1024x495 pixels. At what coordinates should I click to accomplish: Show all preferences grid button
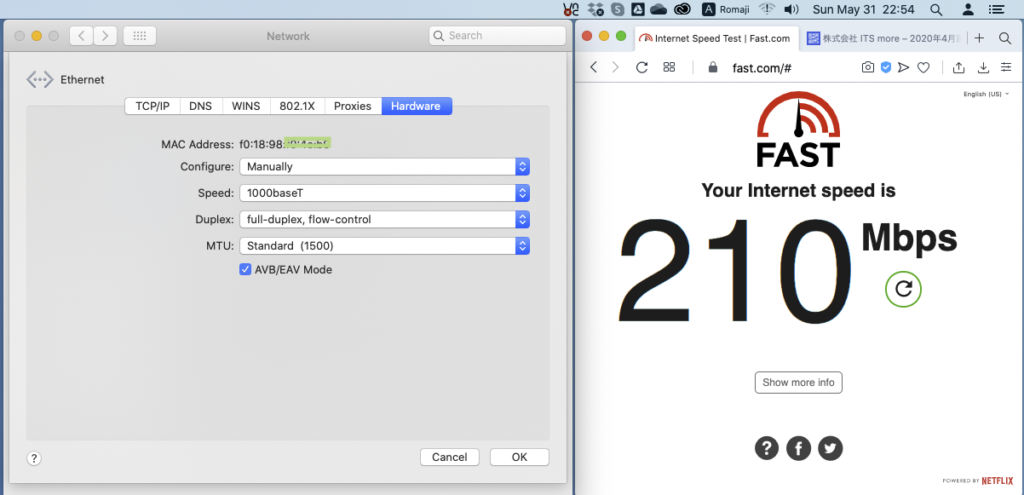139,36
